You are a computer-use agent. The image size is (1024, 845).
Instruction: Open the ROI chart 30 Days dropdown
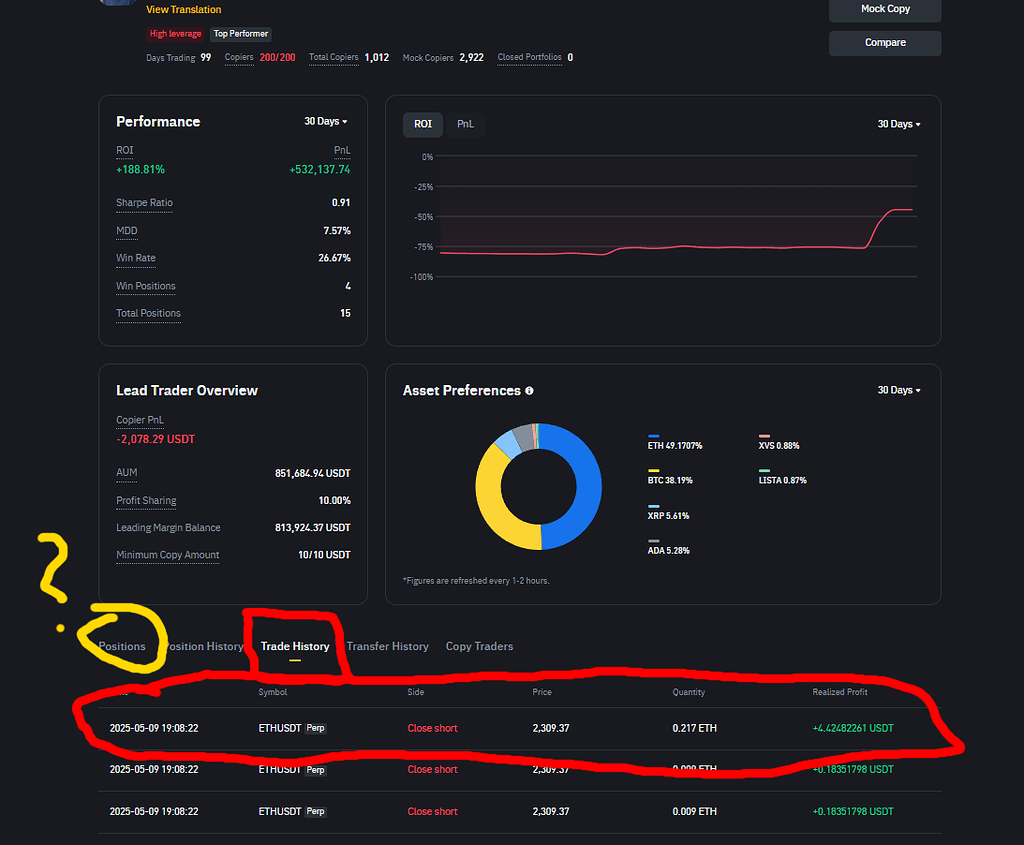tap(897, 123)
